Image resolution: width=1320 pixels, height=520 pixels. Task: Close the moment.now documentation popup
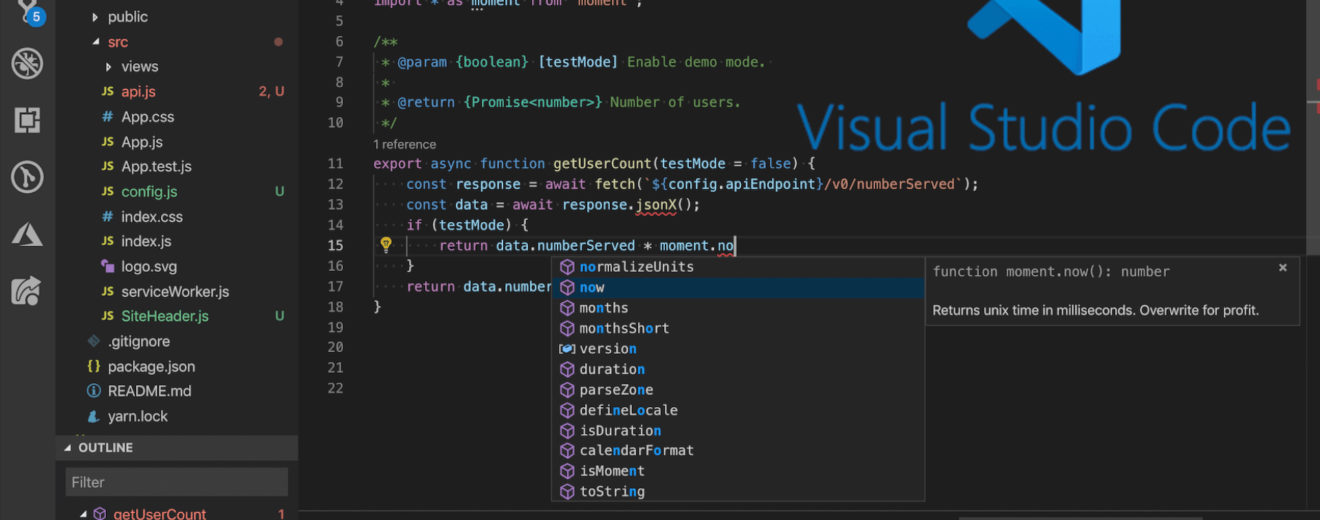(1283, 268)
